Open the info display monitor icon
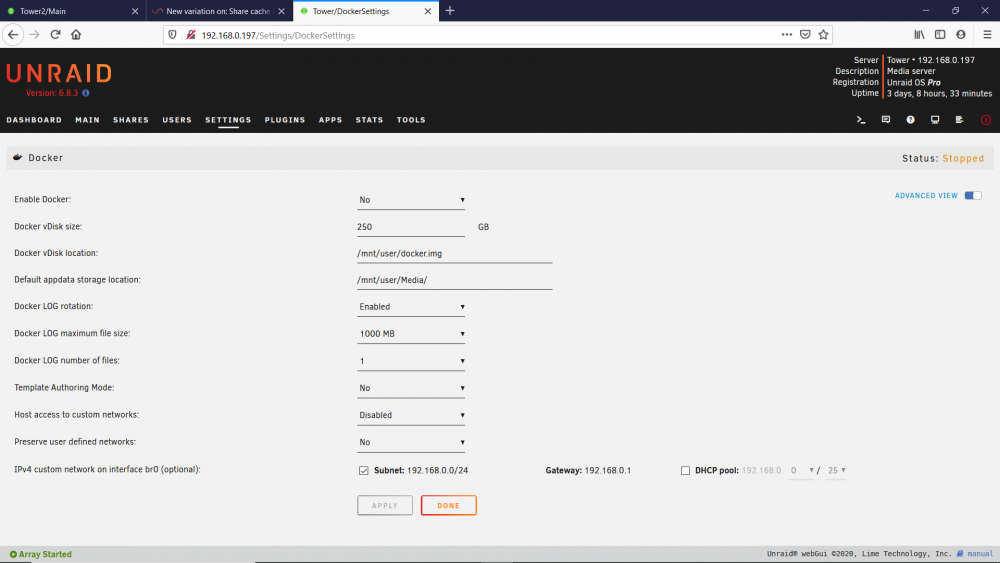 [935, 120]
